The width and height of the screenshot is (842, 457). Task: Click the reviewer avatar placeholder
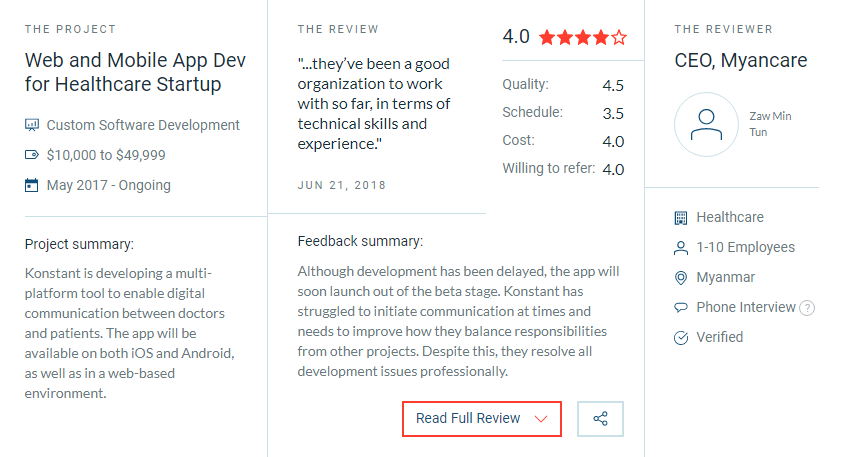coord(706,125)
